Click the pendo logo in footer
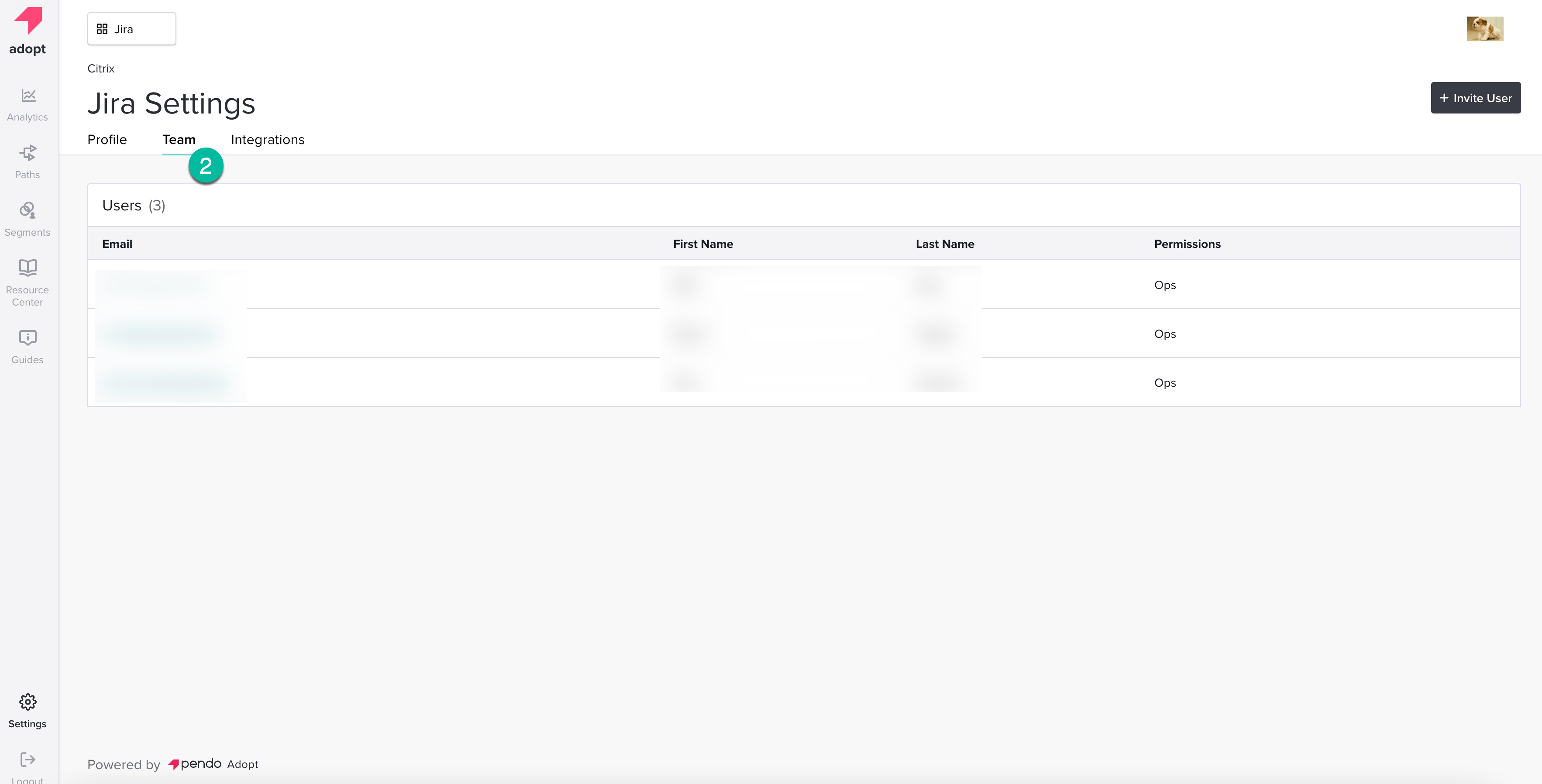 coord(195,763)
